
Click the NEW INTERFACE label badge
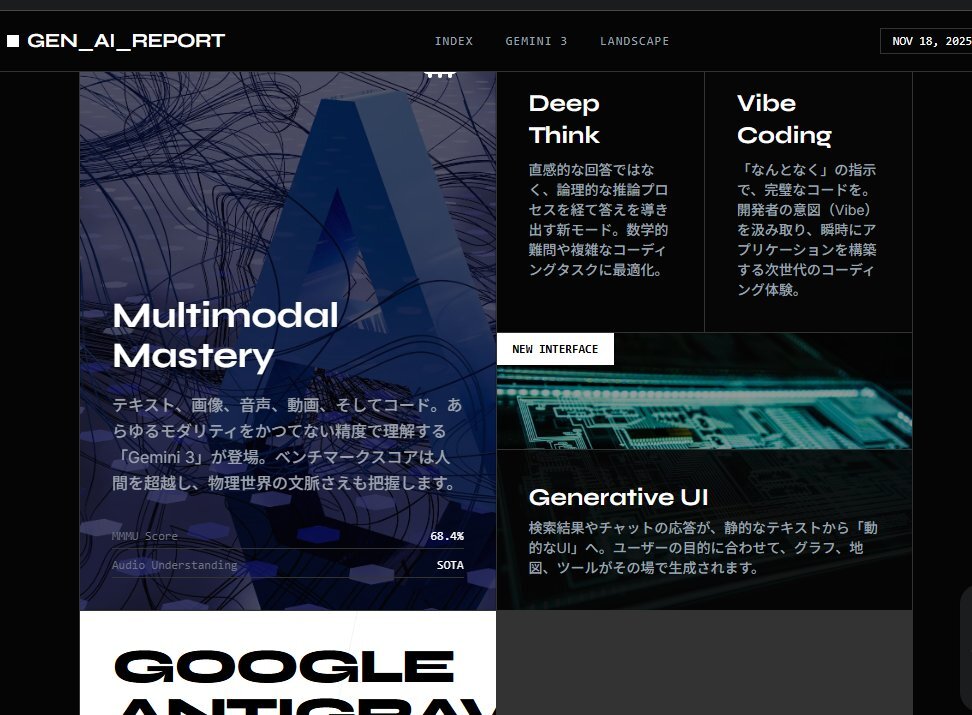(x=555, y=349)
